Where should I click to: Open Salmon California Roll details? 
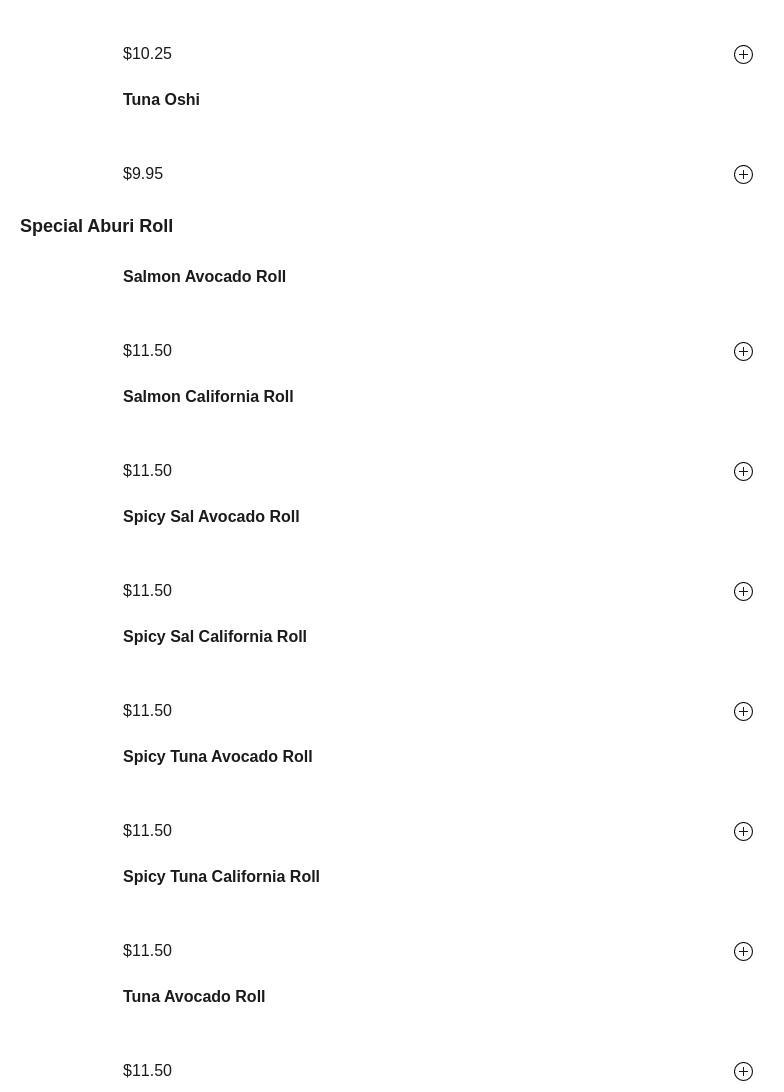pyautogui.click(x=208, y=397)
